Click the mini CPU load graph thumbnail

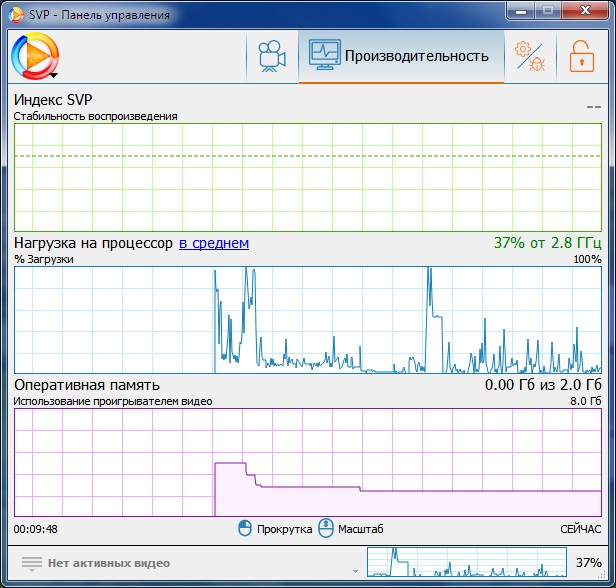pyautogui.click(x=467, y=562)
